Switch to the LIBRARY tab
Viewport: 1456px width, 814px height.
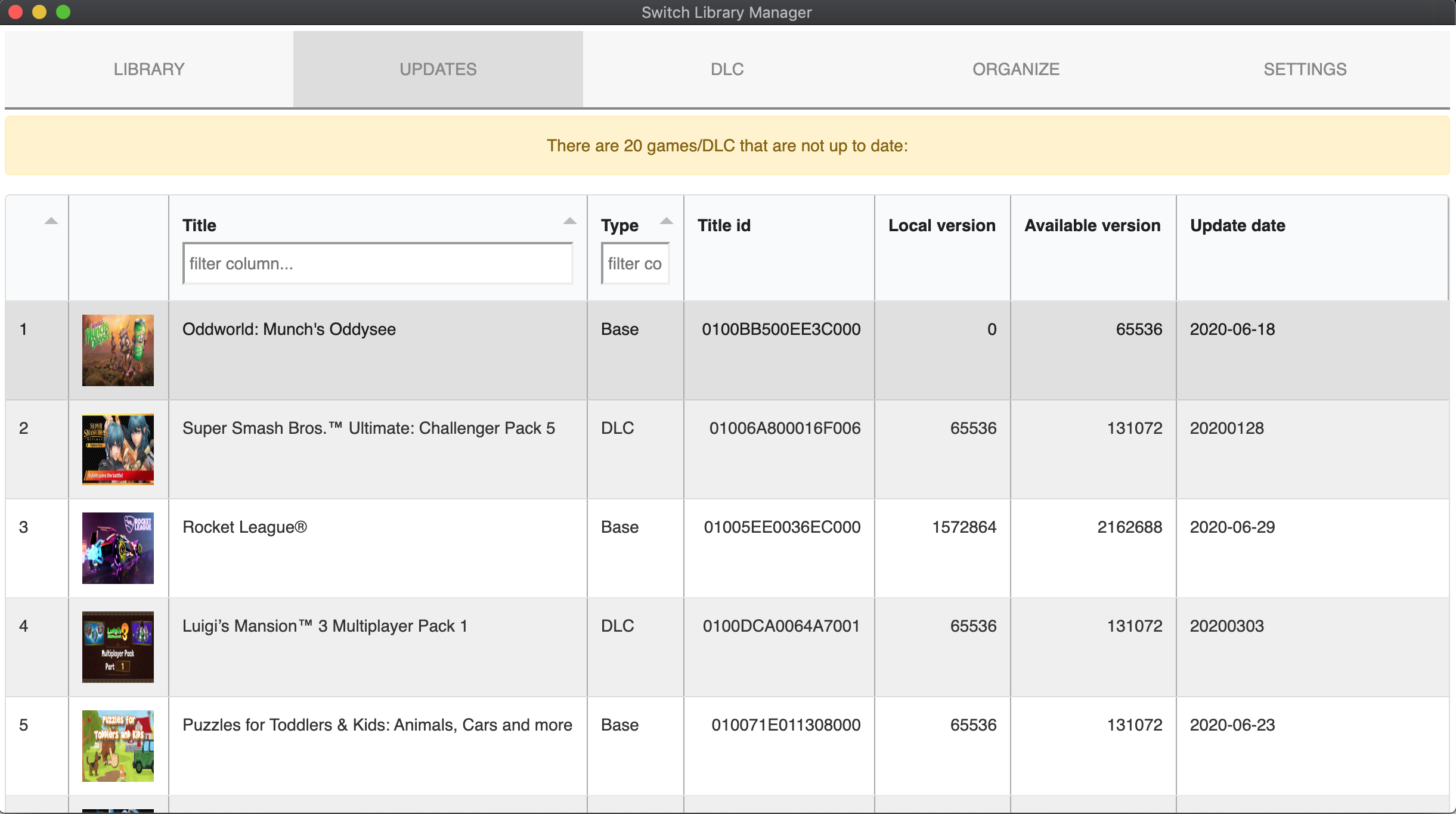click(149, 69)
